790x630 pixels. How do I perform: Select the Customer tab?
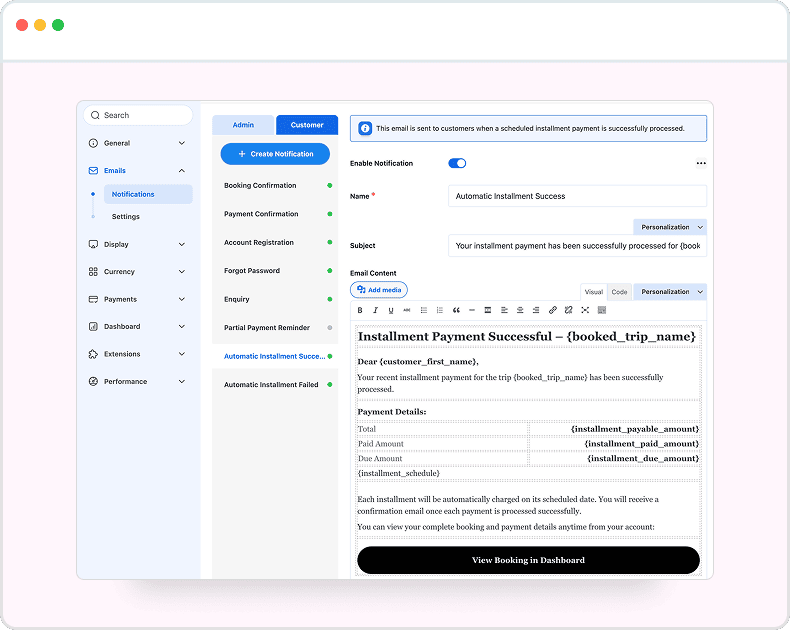307,125
